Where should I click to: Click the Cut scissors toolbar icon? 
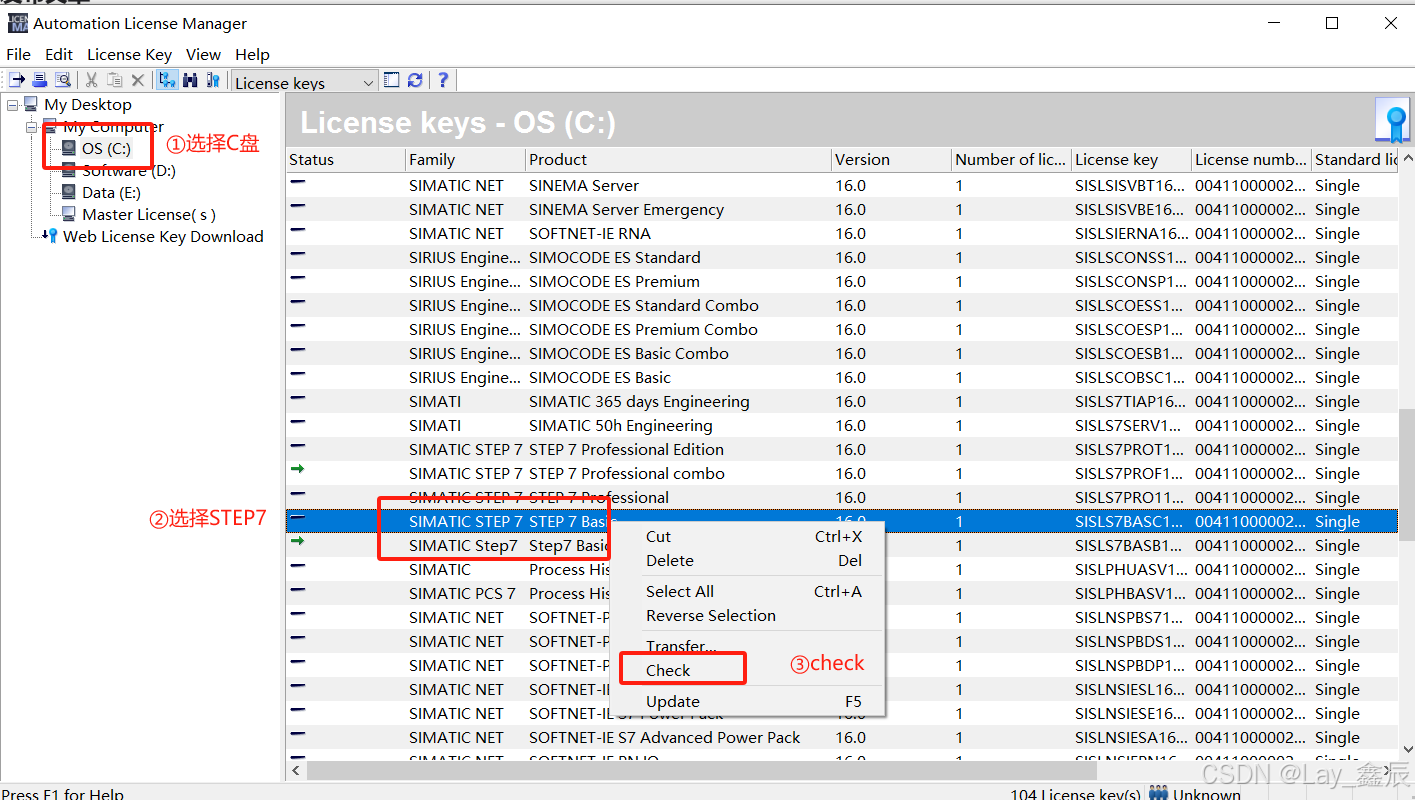(x=92, y=80)
